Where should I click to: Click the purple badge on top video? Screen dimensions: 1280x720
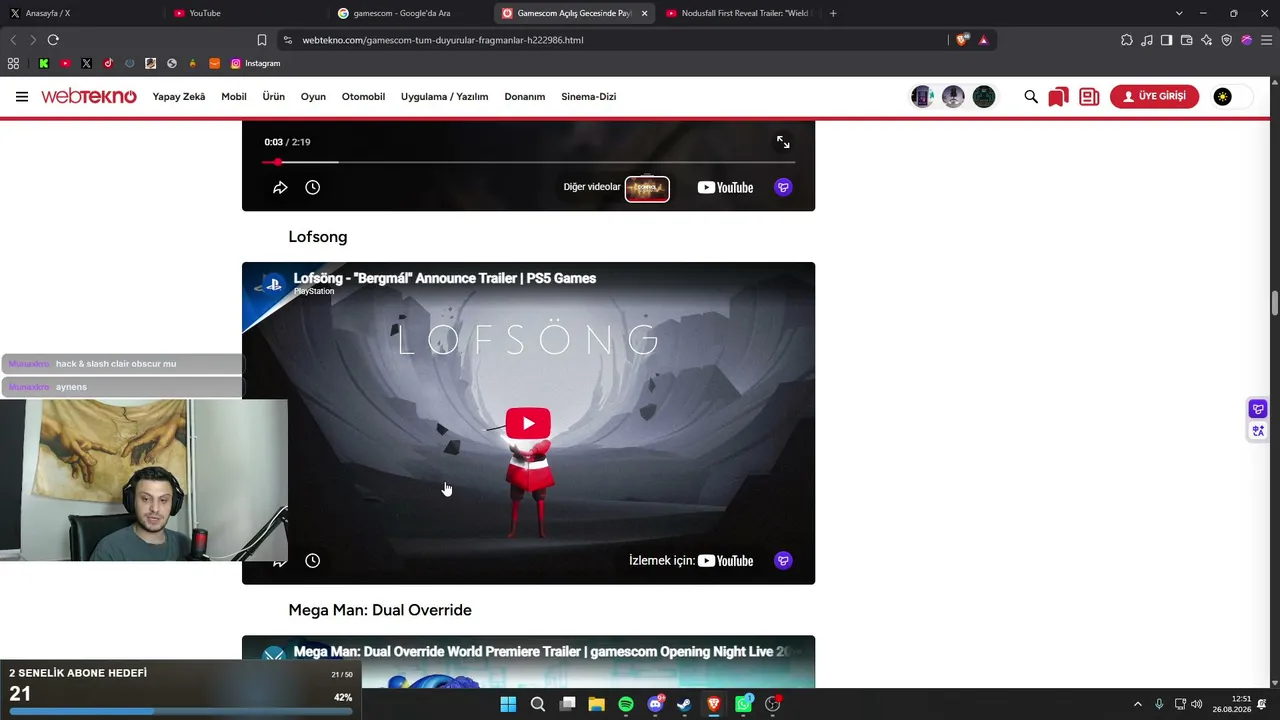click(783, 187)
